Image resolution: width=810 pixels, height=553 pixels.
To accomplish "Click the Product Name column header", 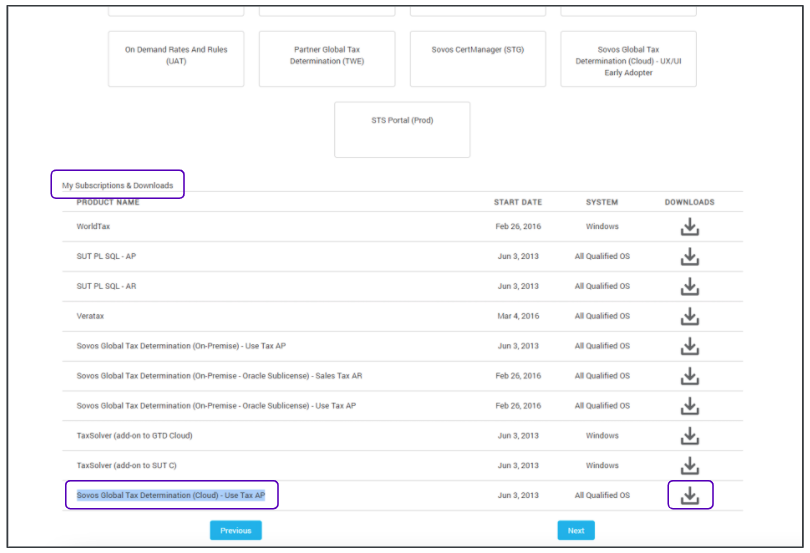I will click(108, 203).
